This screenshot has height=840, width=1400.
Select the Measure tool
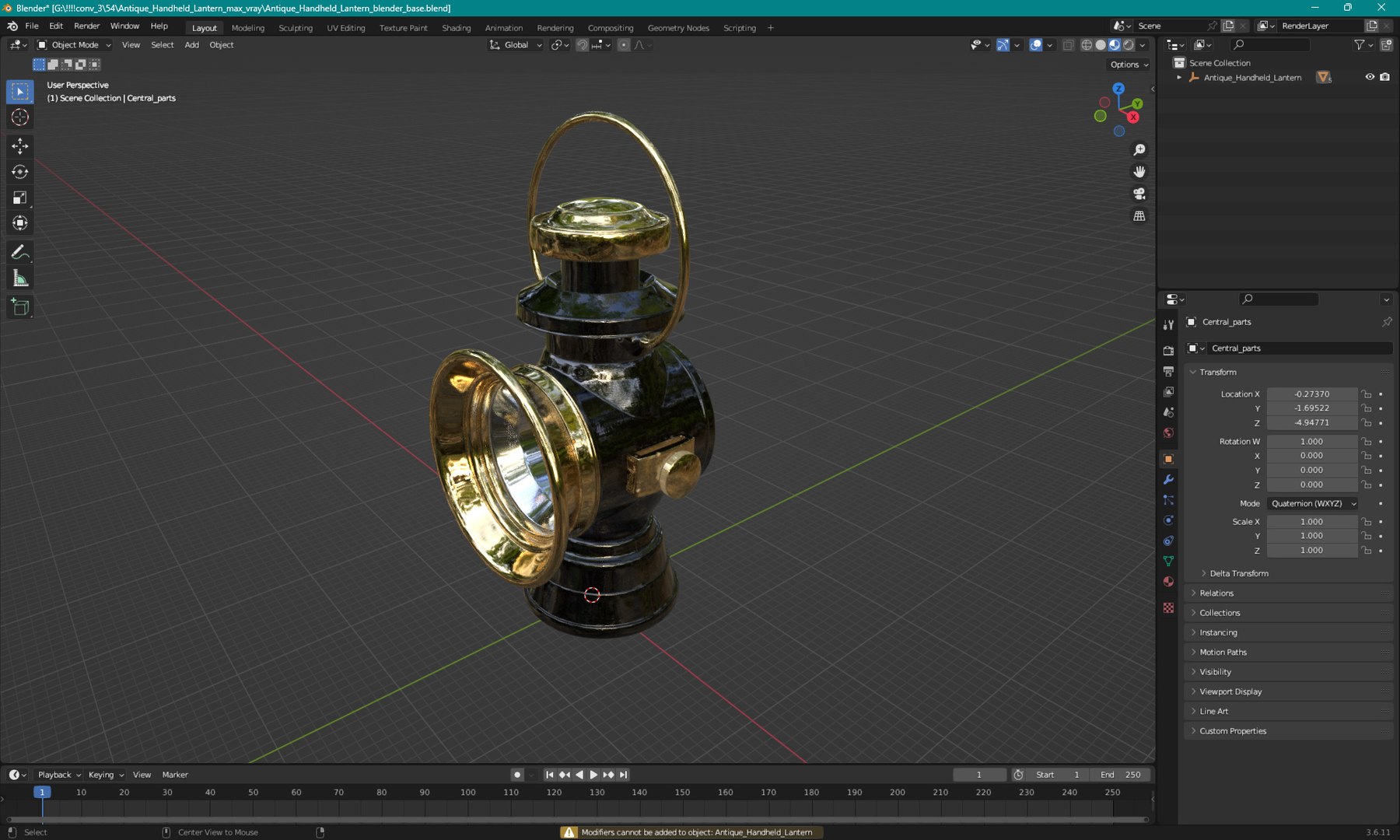20,278
